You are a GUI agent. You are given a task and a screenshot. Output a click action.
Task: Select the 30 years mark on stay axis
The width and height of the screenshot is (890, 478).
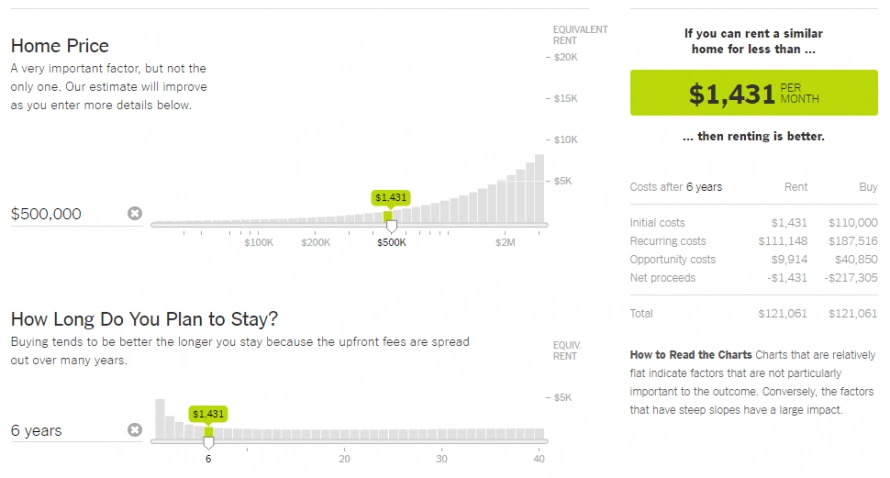click(442, 459)
